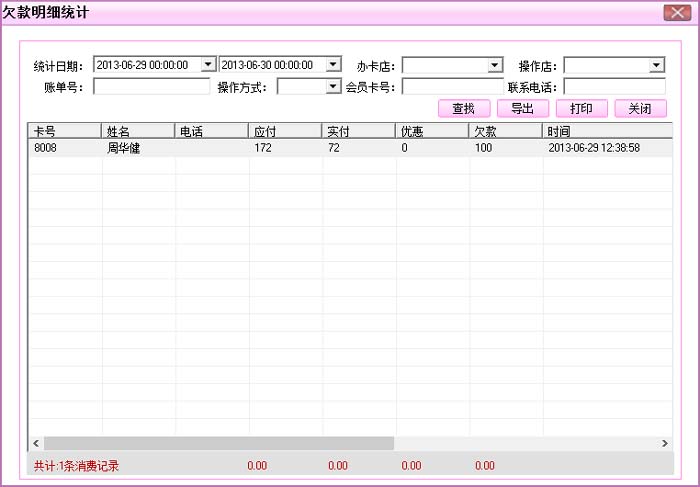Expand the 办卡店 dropdown
This screenshot has height=487, width=700.
(494, 65)
